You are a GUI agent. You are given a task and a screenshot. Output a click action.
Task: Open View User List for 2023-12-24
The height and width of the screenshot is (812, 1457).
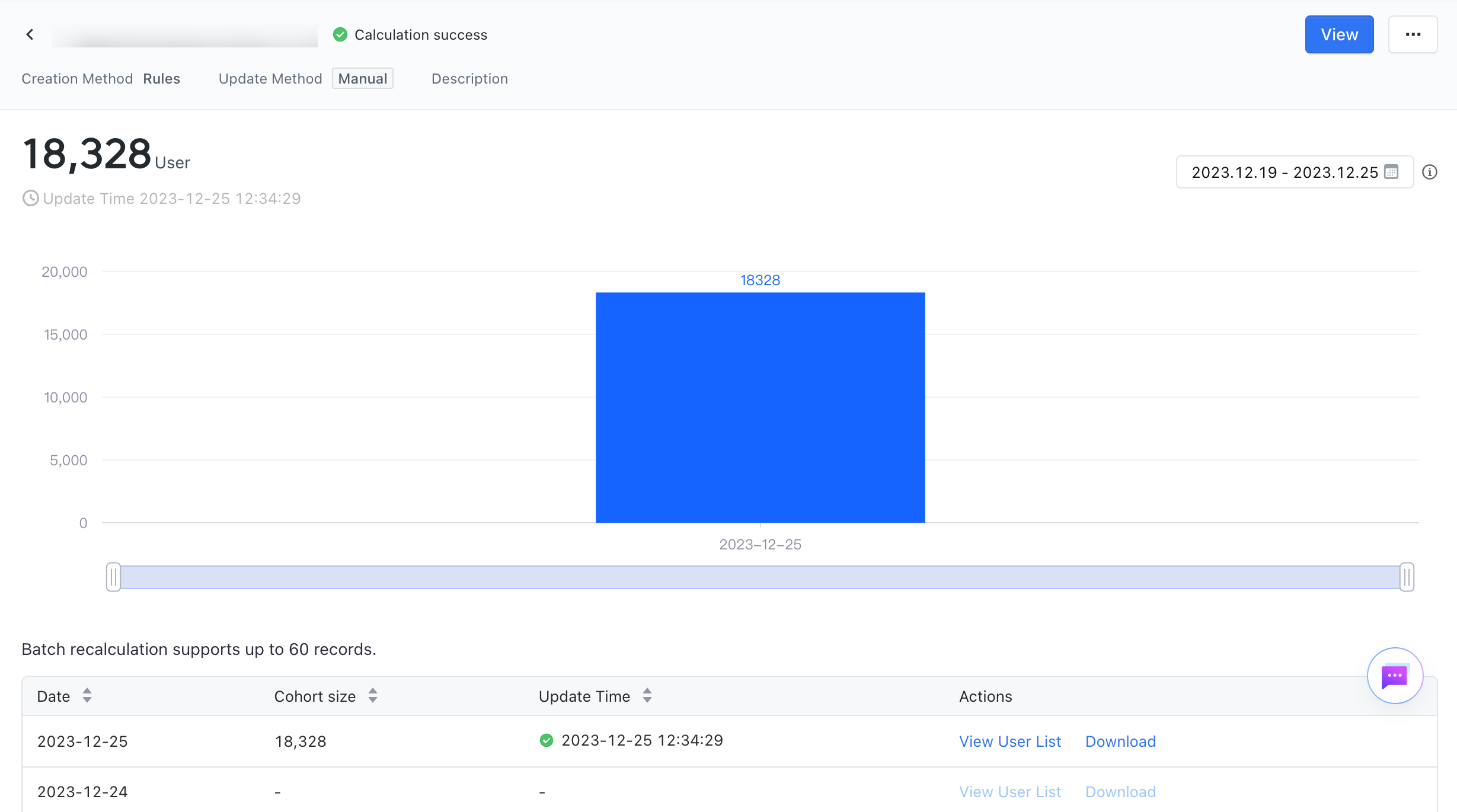[x=1010, y=792]
